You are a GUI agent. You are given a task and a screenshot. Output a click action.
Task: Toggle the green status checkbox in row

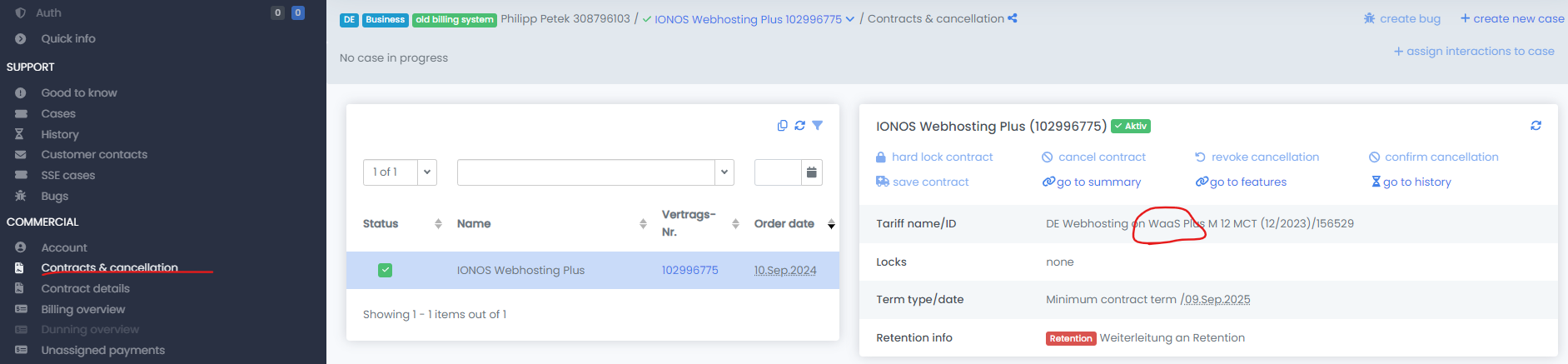[385, 270]
